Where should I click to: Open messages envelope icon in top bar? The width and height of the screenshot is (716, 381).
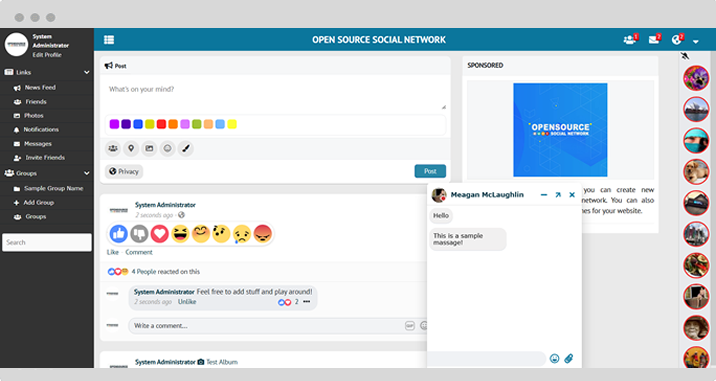[654, 40]
